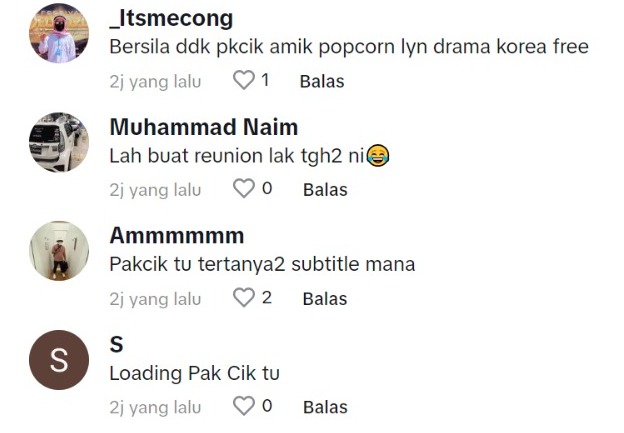Reply to _Itsmecong's popcorn comment
The width and height of the screenshot is (624, 433).
(x=321, y=81)
